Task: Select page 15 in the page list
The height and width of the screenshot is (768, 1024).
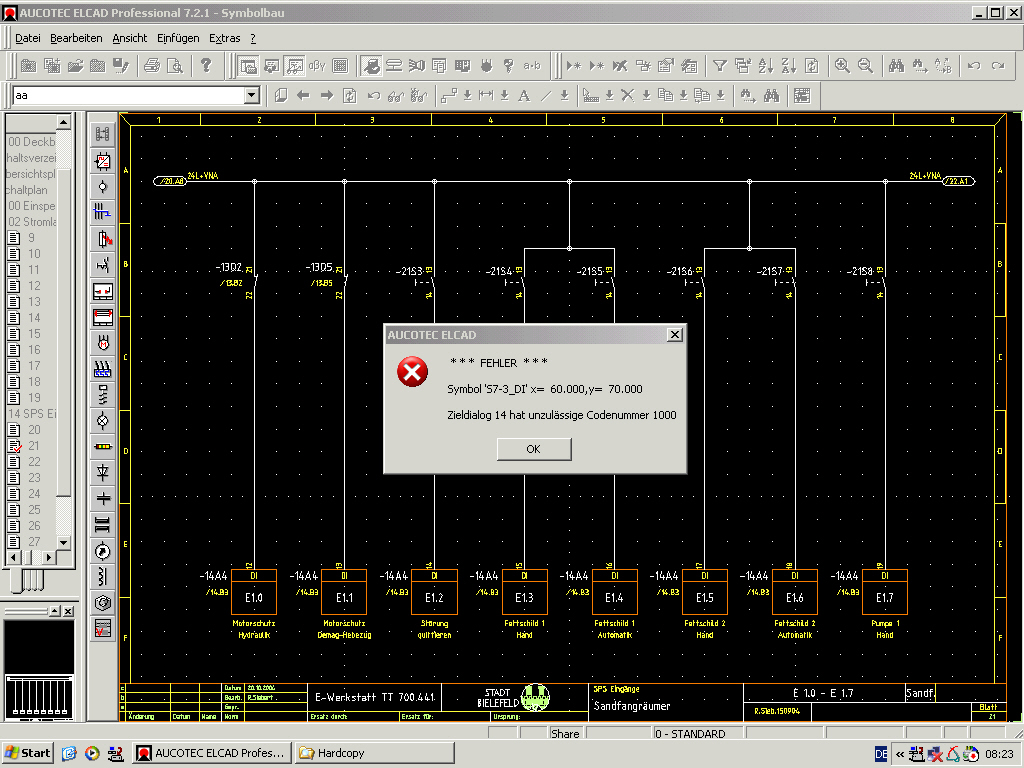Action: pyautogui.click(x=34, y=334)
